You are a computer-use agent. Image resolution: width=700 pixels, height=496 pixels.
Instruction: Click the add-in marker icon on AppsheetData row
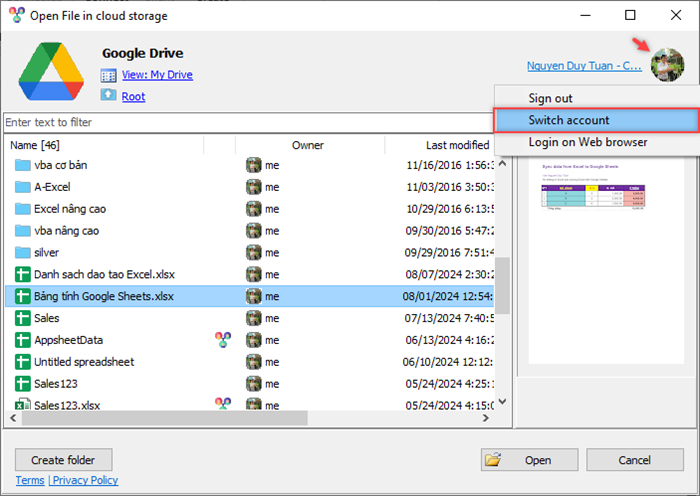tap(223, 340)
